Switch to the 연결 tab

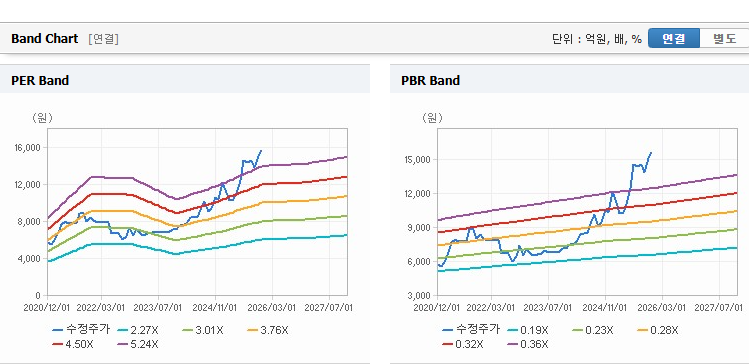pos(674,39)
